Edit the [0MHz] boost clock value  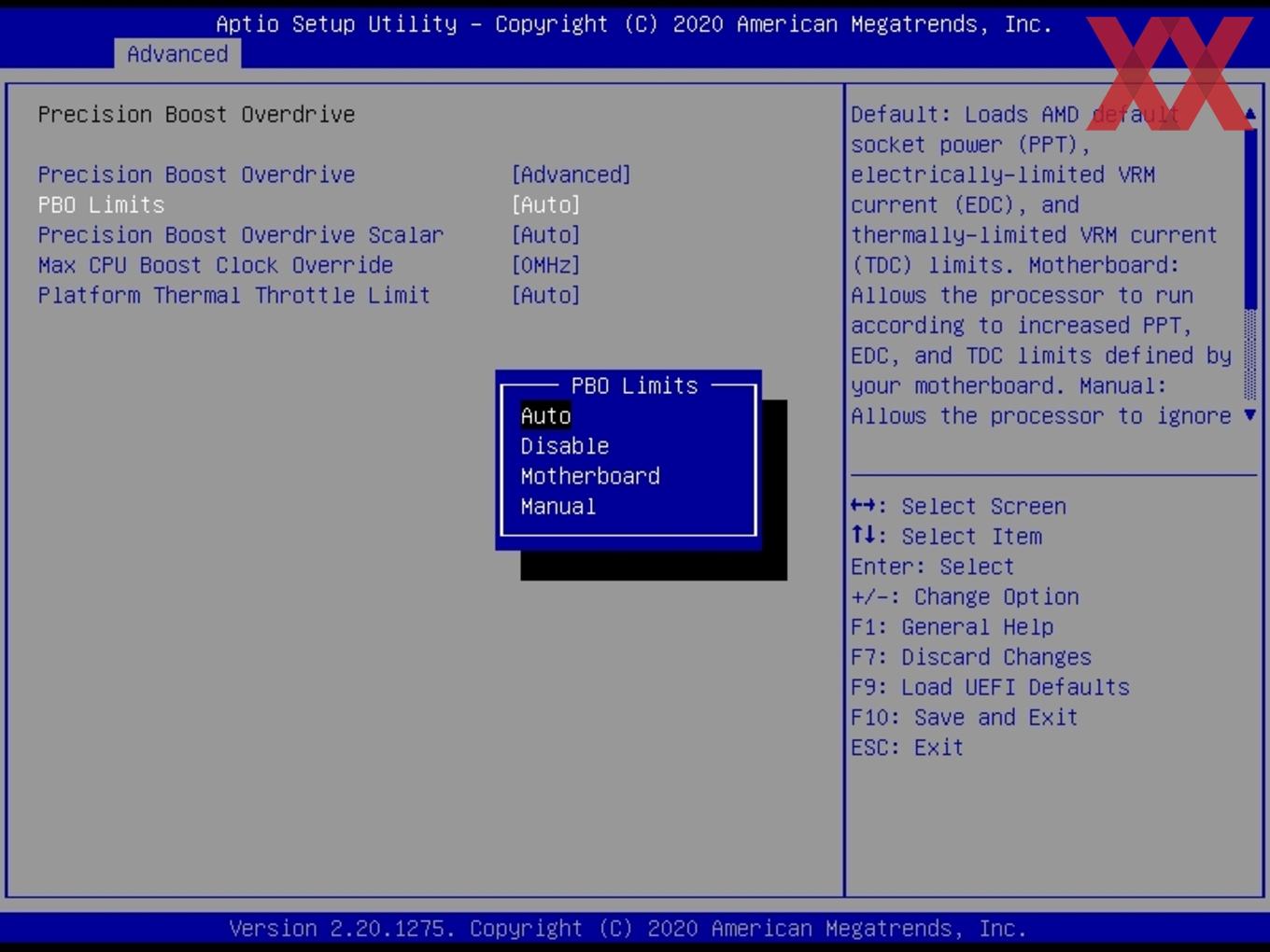click(x=546, y=265)
